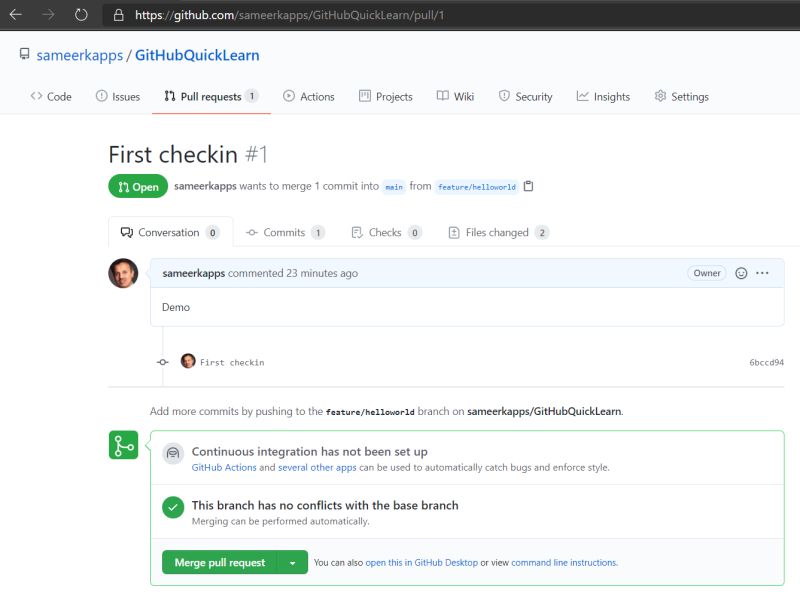The width and height of the screenshot is (800, 592).
Task: Click the green Open pull request badge
Action: [137, 186]
